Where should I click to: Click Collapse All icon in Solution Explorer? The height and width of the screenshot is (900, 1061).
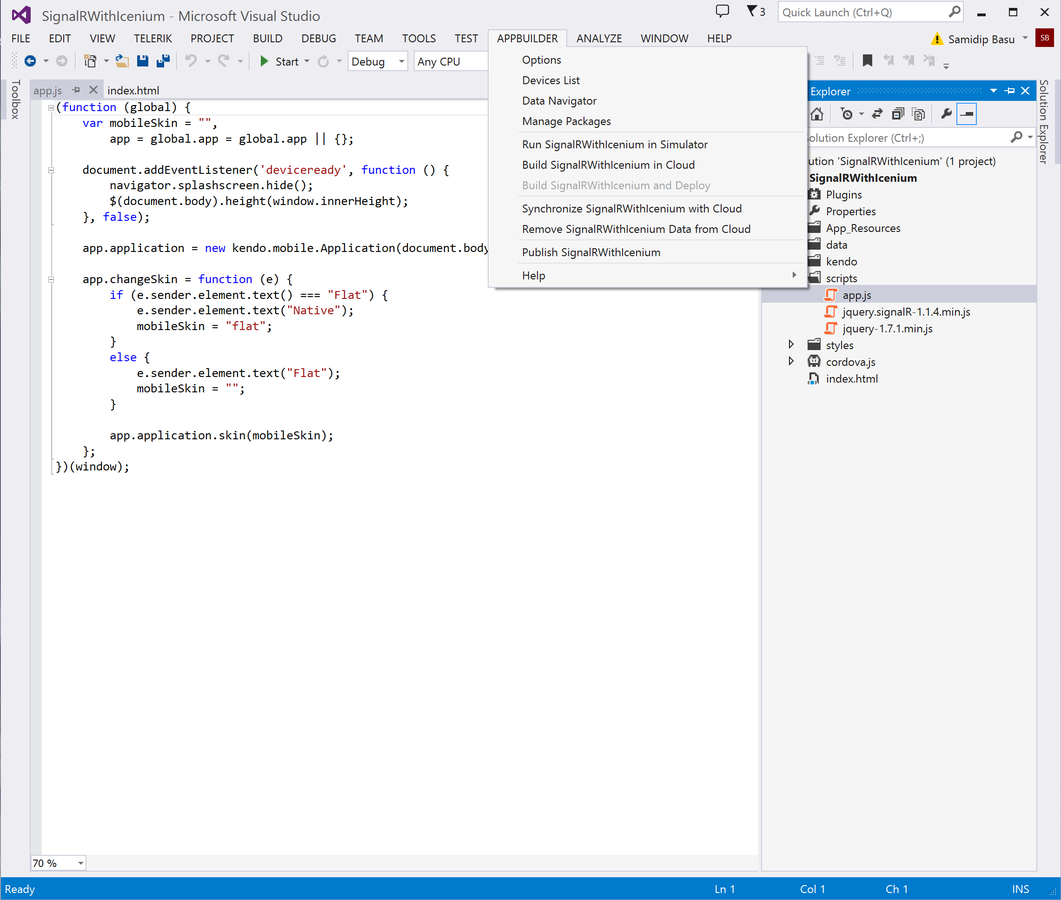point(898,114)
